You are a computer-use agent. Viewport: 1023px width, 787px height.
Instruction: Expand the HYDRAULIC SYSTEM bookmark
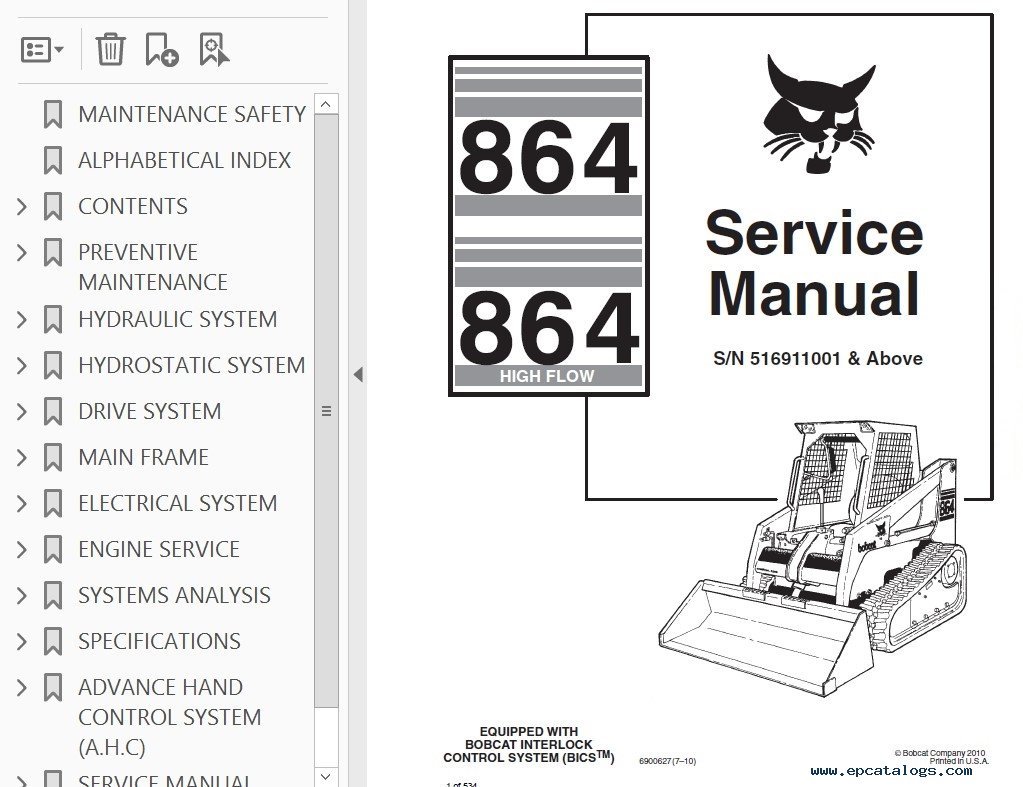22,320
